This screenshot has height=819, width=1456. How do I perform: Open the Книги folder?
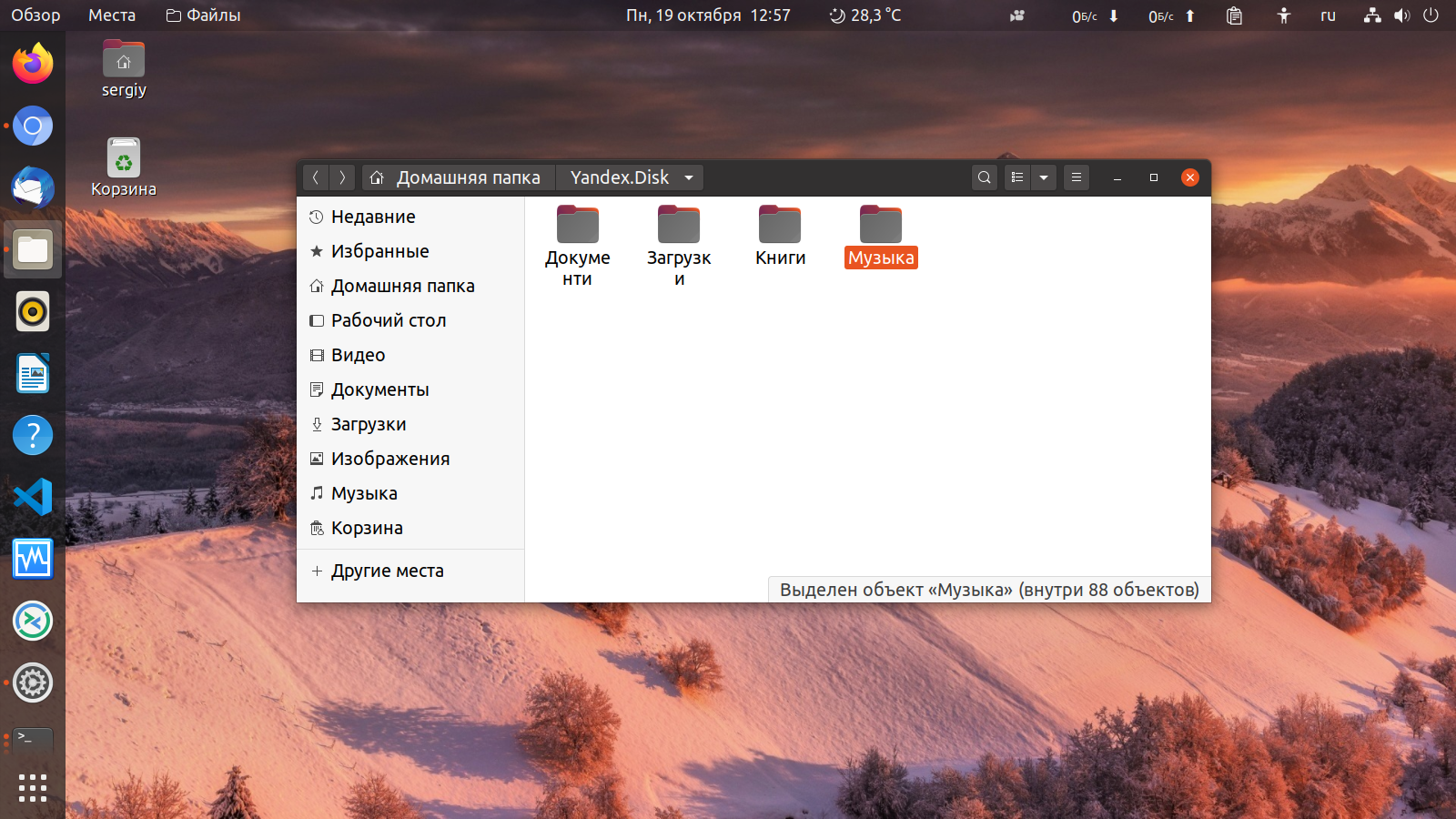(780, 237)
